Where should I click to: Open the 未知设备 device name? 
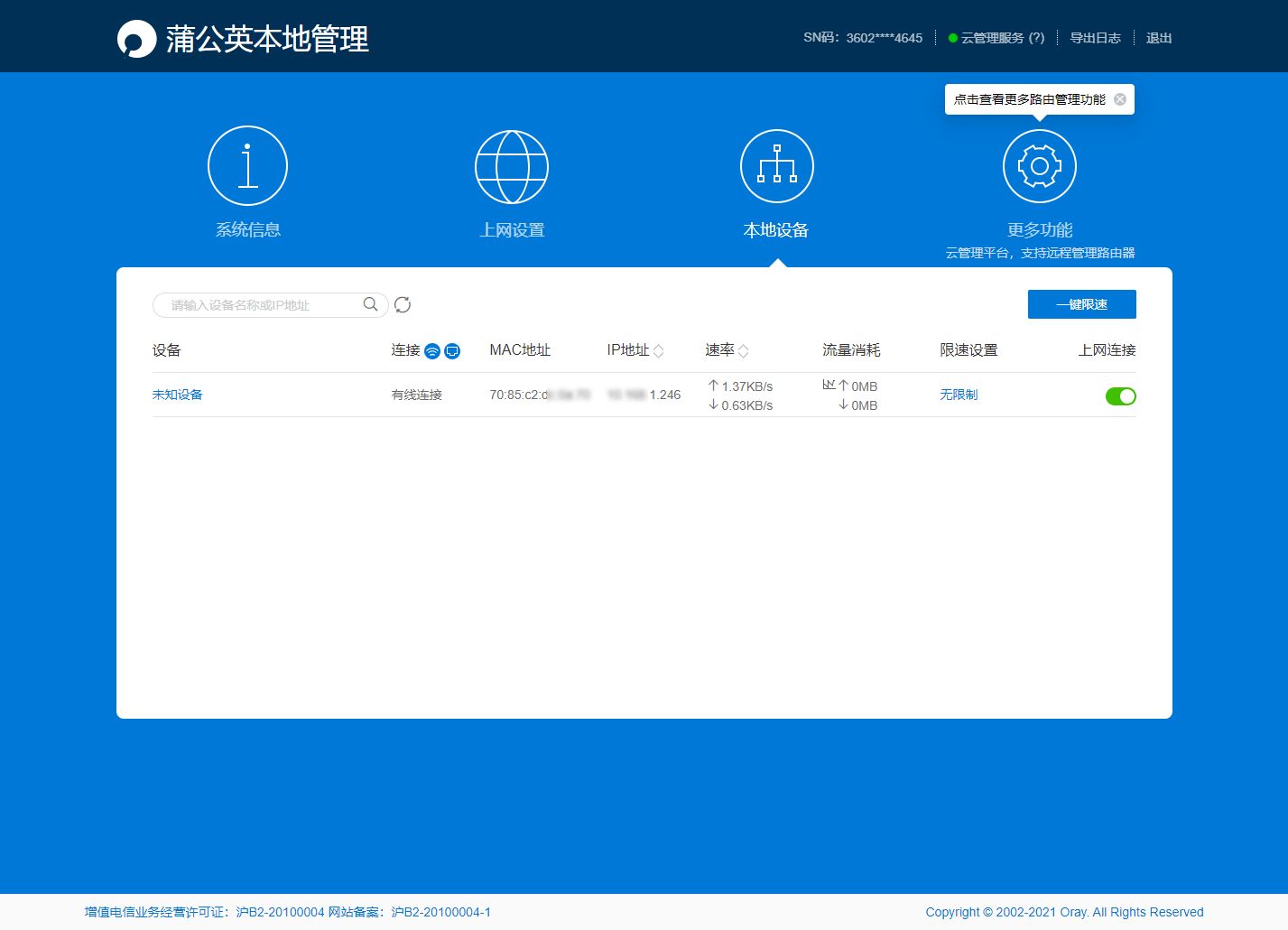point(177,395)
